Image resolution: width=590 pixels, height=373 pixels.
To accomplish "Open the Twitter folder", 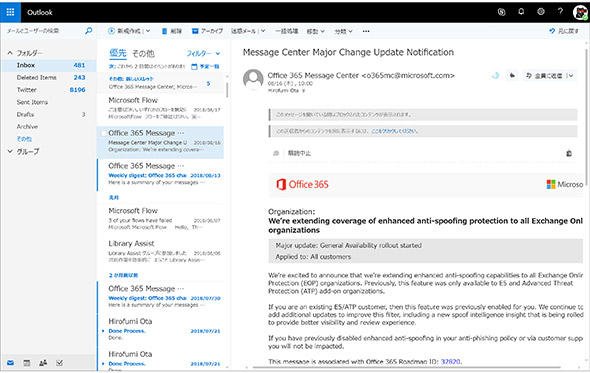I will [x=48, y=90].
